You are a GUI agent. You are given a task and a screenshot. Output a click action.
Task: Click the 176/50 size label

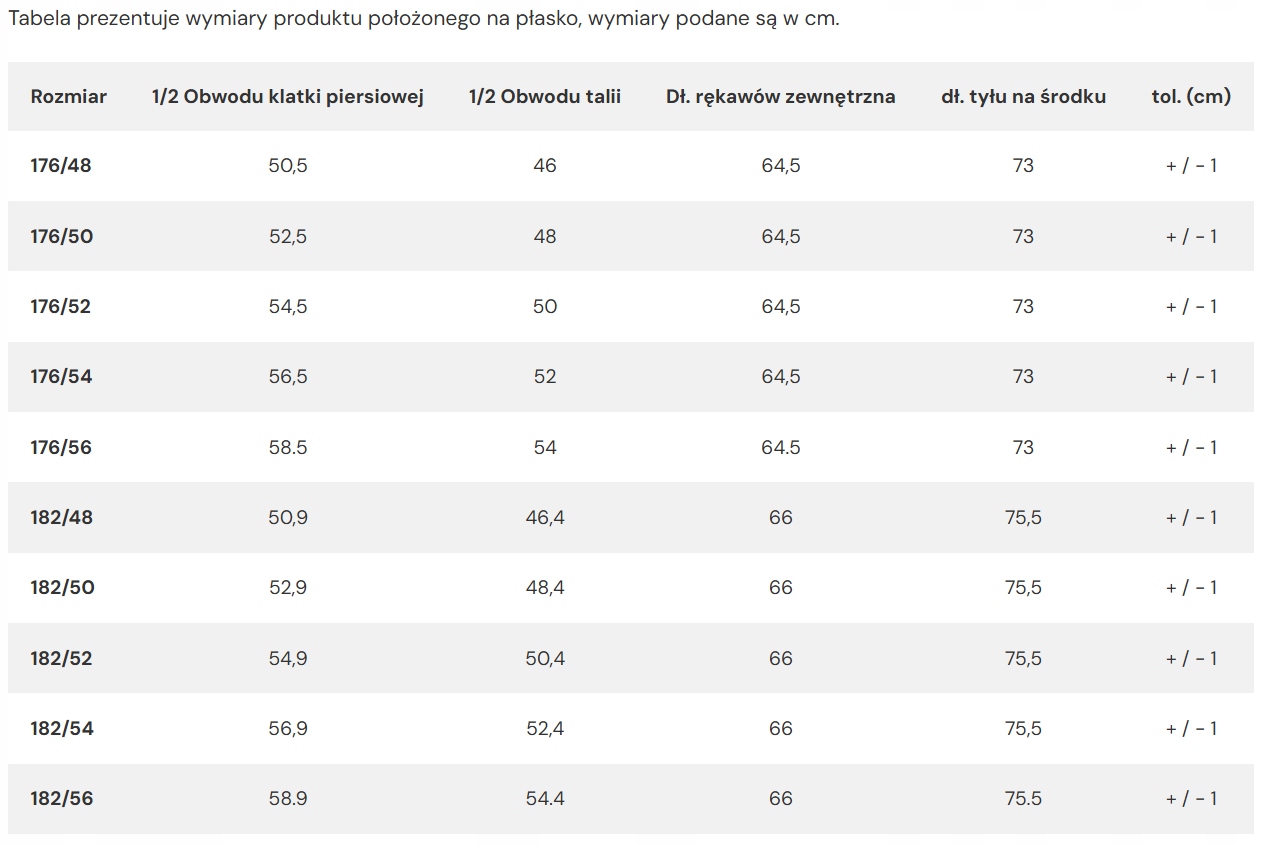coord(62,237)
